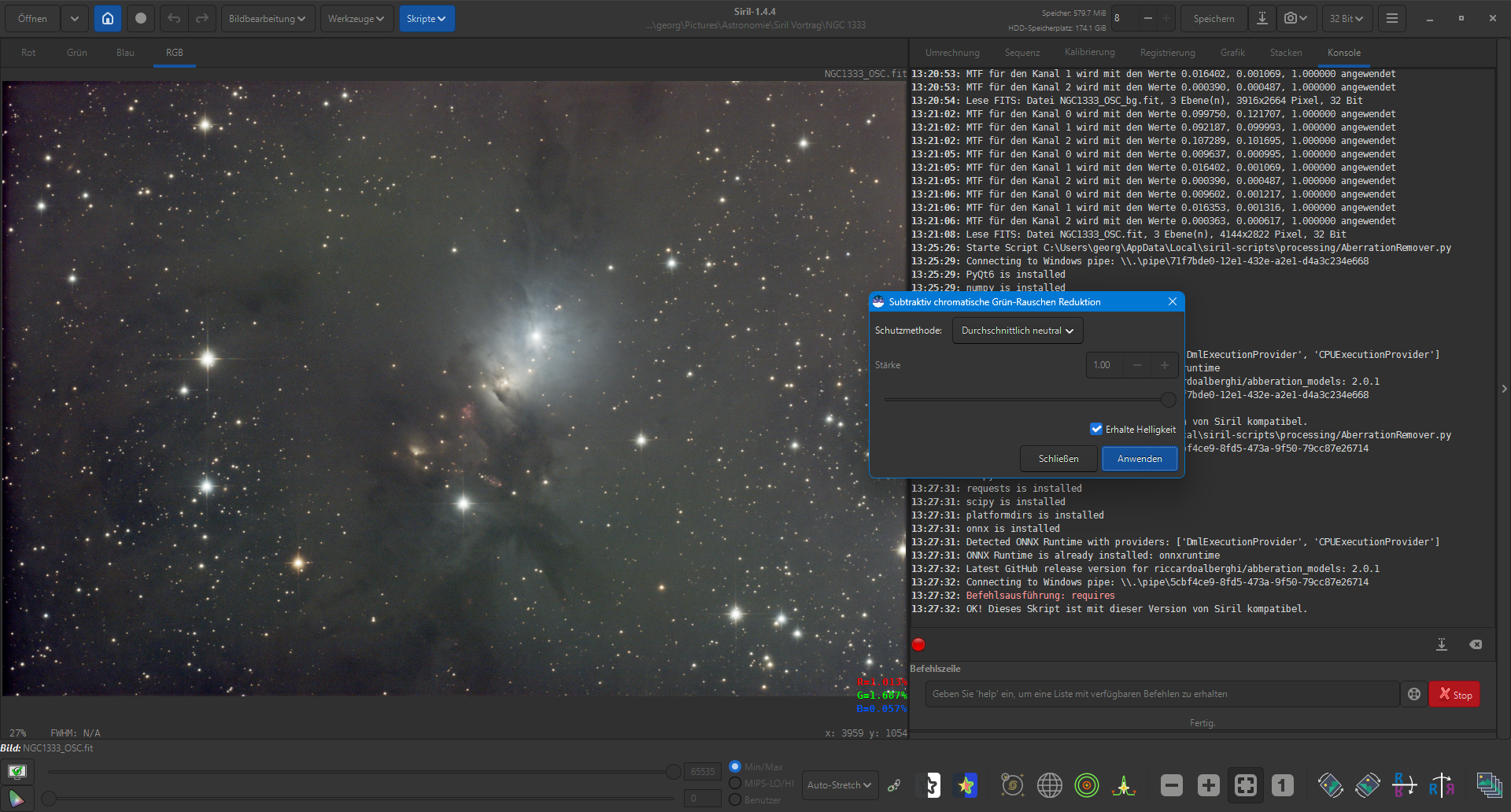Image resolution: width=1511 pixels, height=812 pixels.
Task: Click into the Befehlszeile command input field
Action: (x=1162, y=694)
